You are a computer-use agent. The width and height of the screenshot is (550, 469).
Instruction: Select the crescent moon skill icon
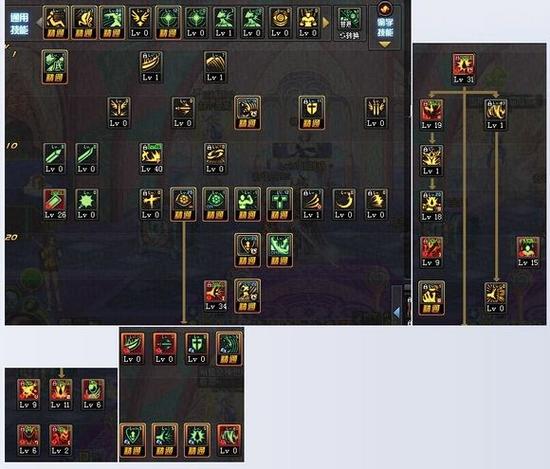(344, 204)
